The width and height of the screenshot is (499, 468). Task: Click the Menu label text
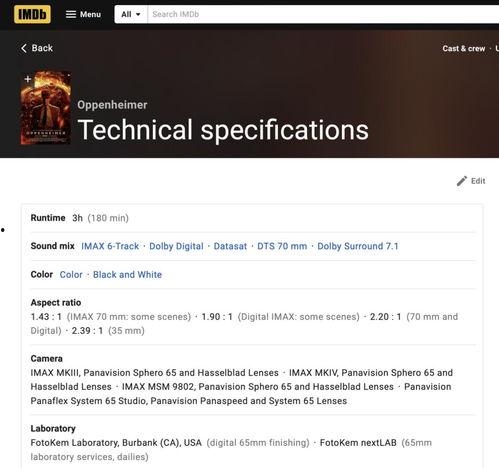tap(90, 14)
